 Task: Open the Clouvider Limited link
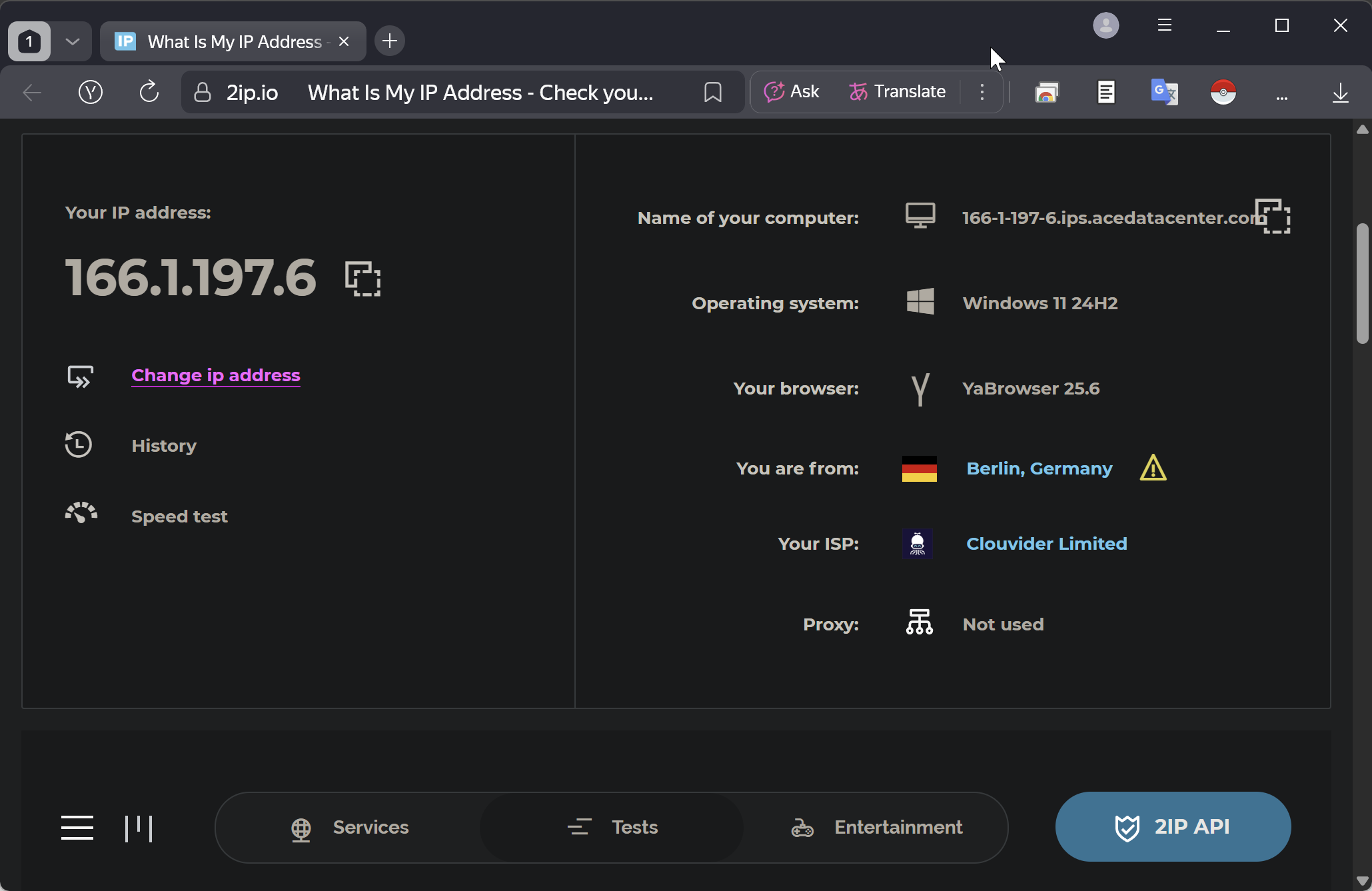(x=1046, y=544)
